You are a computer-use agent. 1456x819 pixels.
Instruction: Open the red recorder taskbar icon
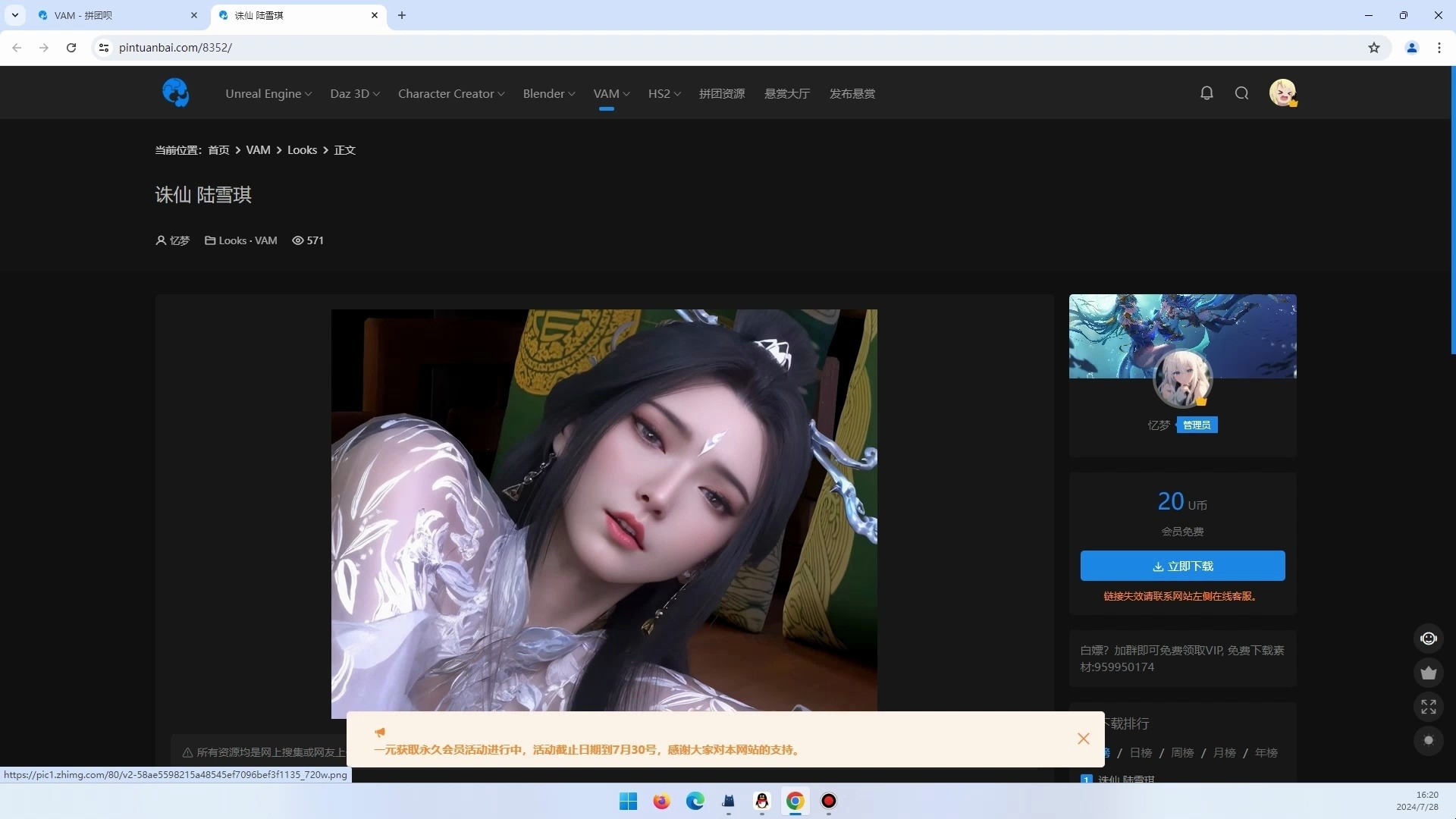[x=829, y=802]
